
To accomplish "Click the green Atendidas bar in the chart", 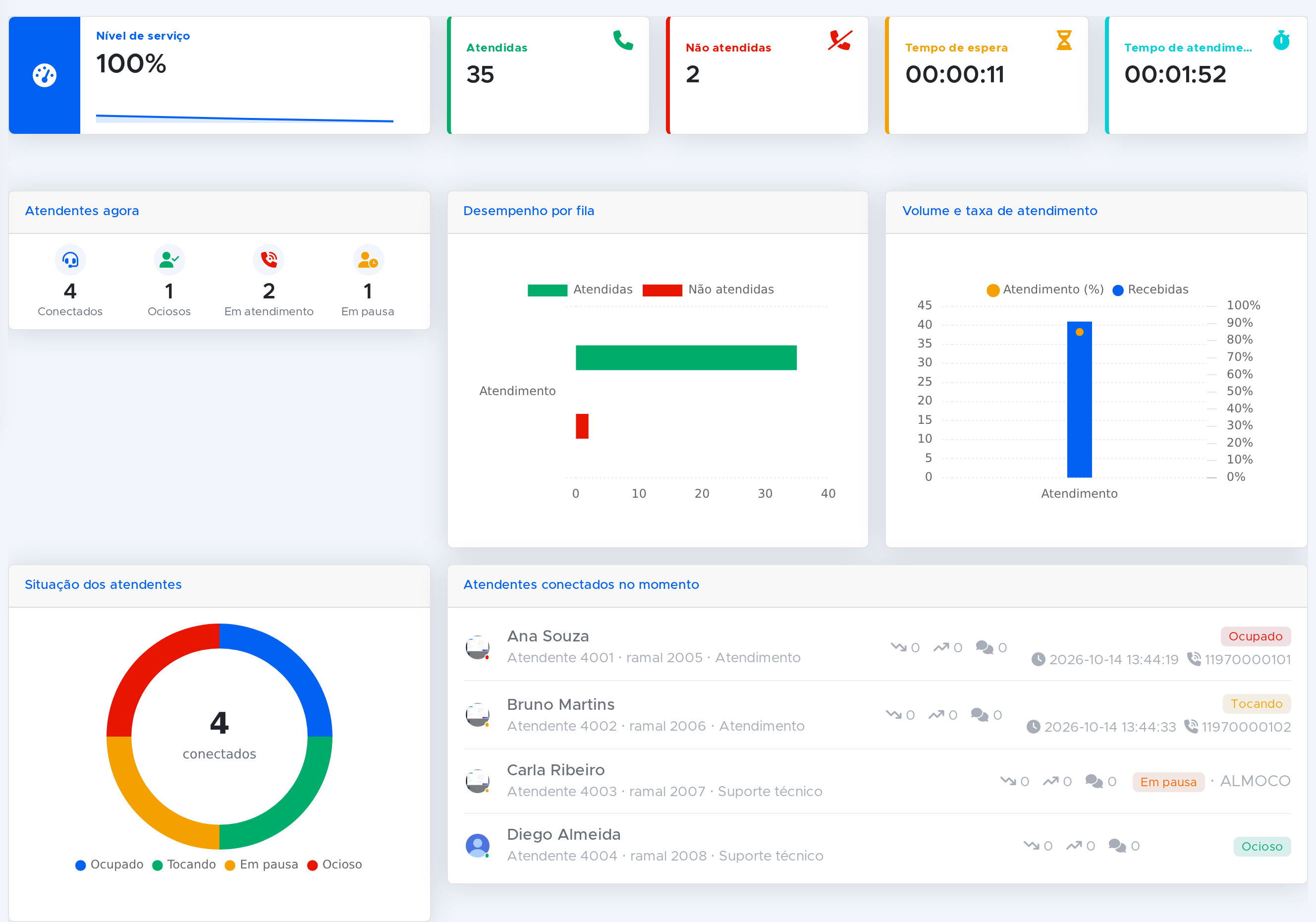I will pyautogui.click(x=686, y=358).
